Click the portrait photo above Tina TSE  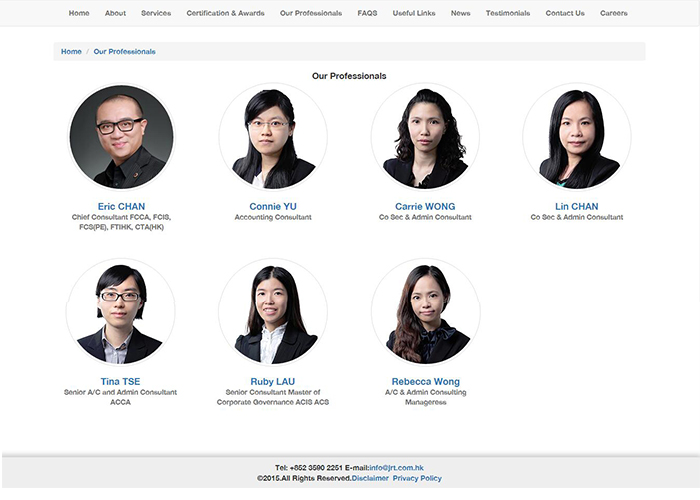121,312
